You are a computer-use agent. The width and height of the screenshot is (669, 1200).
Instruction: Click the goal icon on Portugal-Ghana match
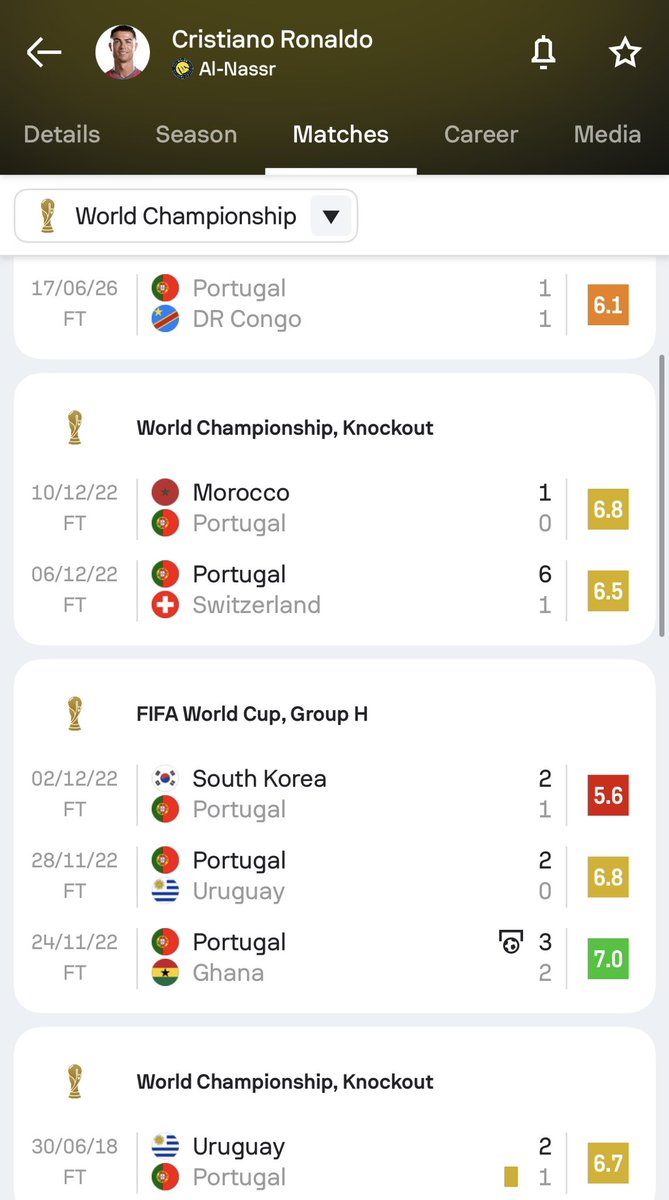click(510, 942)
